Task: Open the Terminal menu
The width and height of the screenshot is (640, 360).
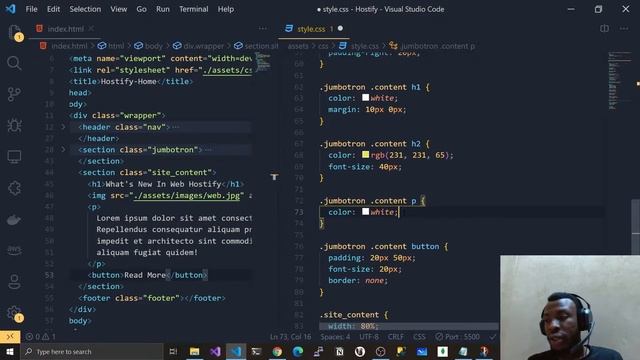Action: 193,9
